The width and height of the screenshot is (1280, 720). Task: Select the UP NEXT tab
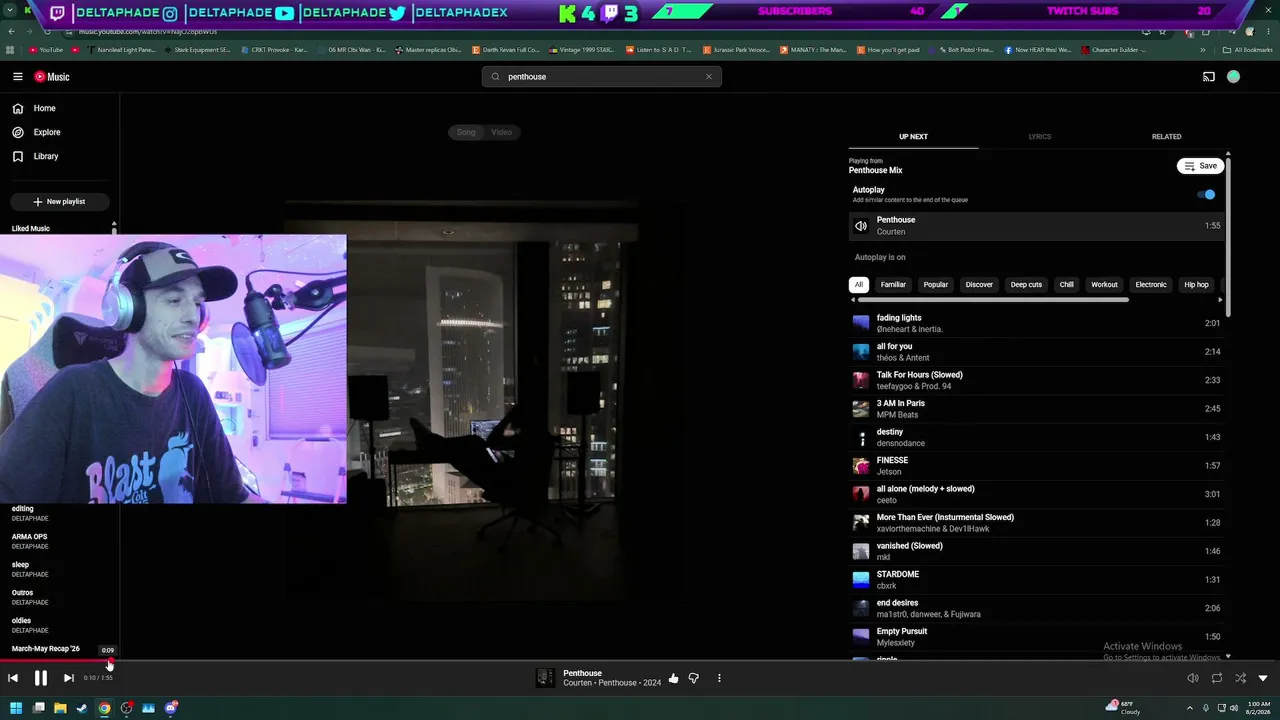(x=913, y=137)
